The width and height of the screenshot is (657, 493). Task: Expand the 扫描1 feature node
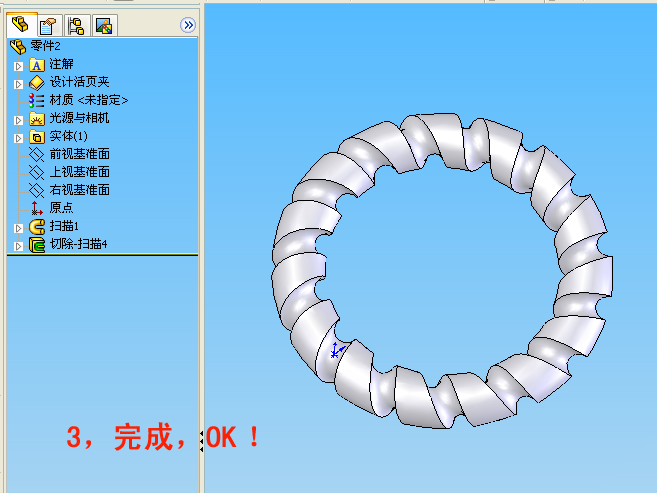pyautogui.click(x=18, y=228)
